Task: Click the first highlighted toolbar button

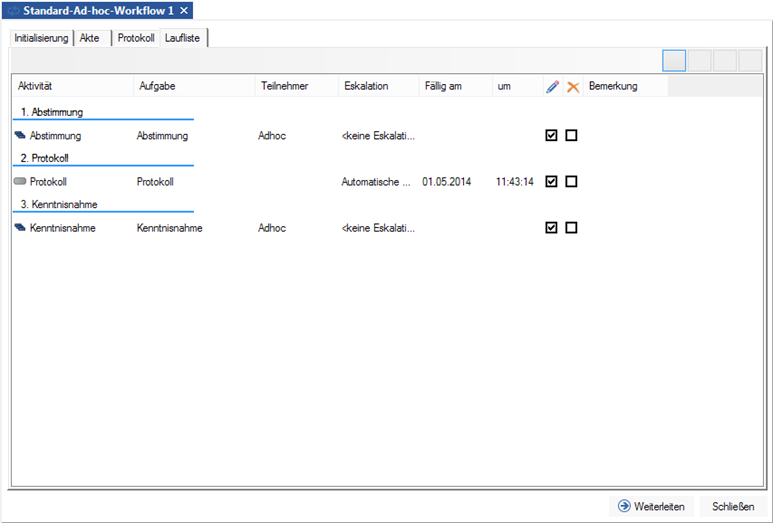Action: [x=674, y=60]
